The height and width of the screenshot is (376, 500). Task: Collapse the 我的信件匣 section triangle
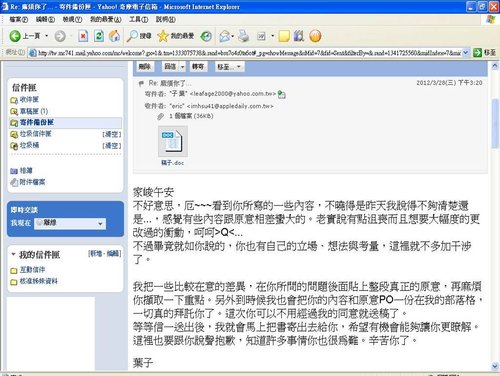click(13, 254)
